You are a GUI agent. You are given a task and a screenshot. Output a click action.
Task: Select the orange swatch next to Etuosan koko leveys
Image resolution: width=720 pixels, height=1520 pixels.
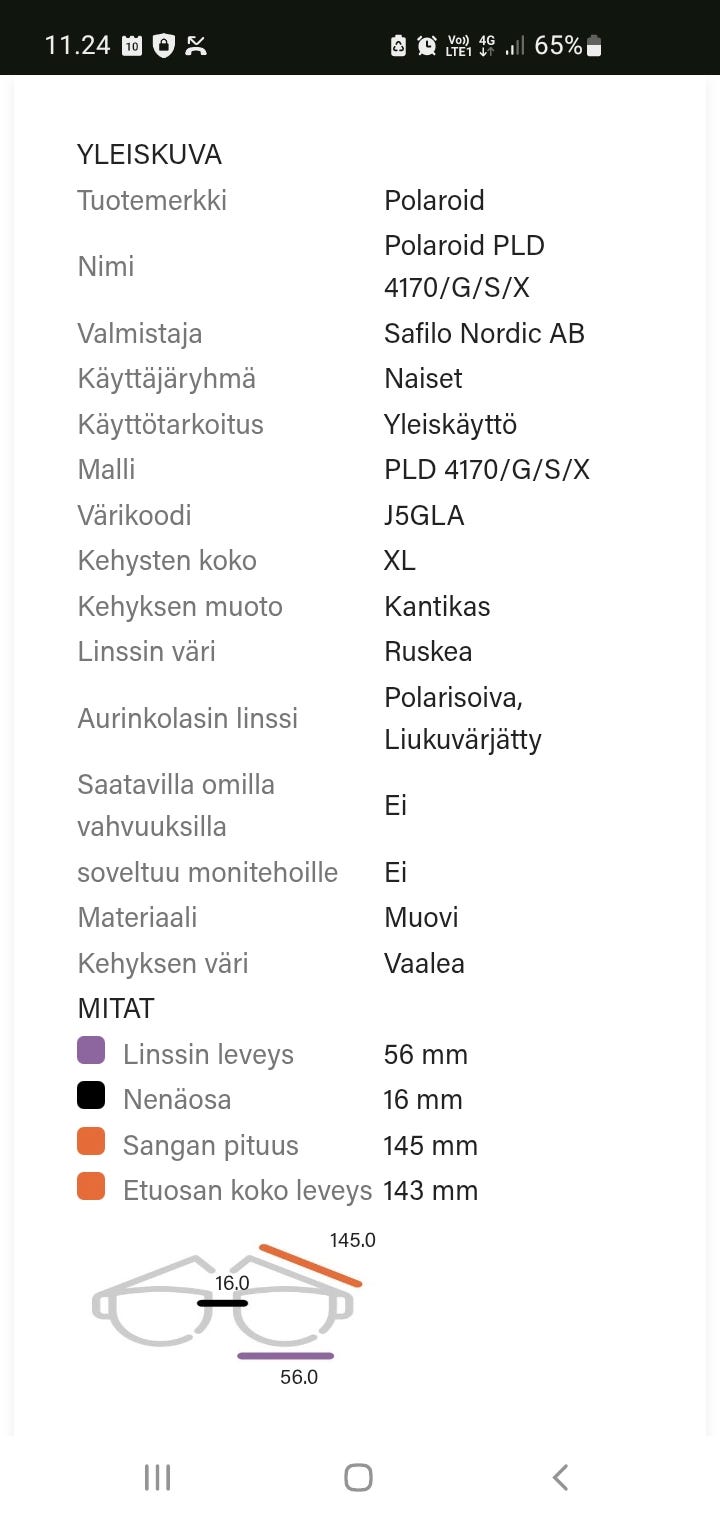tap(91, 1186)
